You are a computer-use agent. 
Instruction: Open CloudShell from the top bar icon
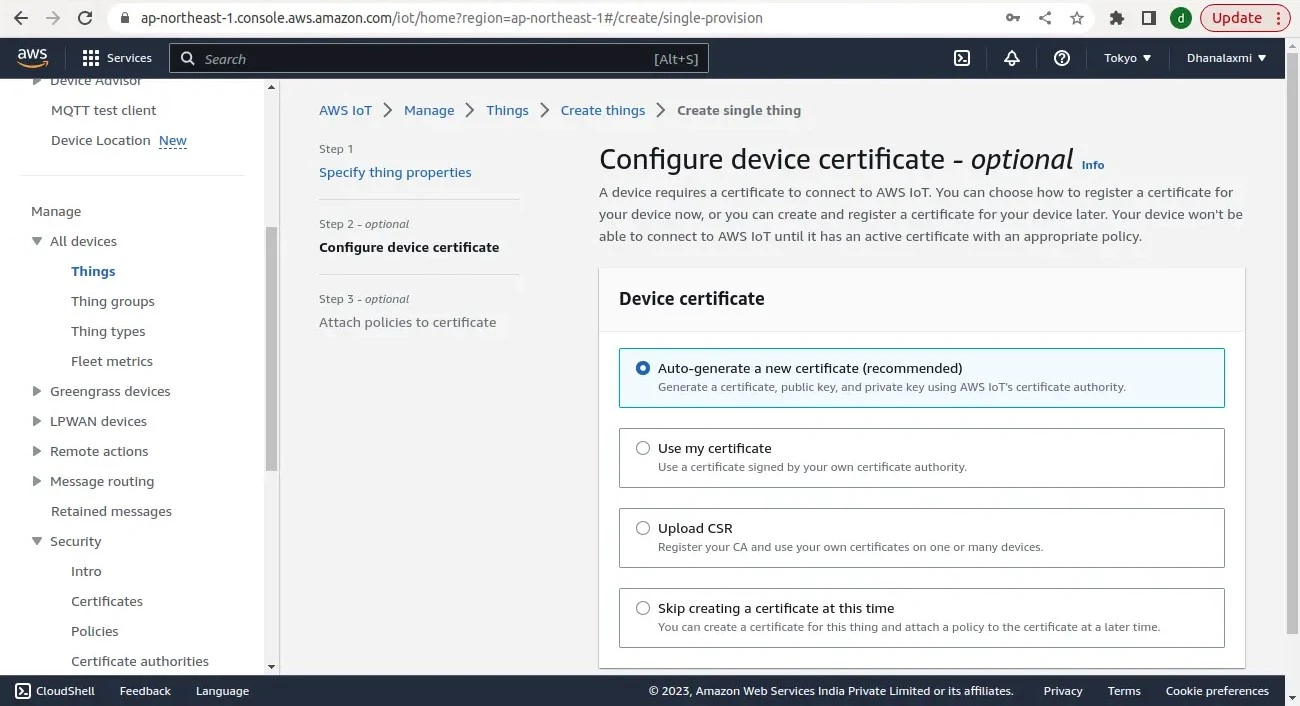coord(962,58)
